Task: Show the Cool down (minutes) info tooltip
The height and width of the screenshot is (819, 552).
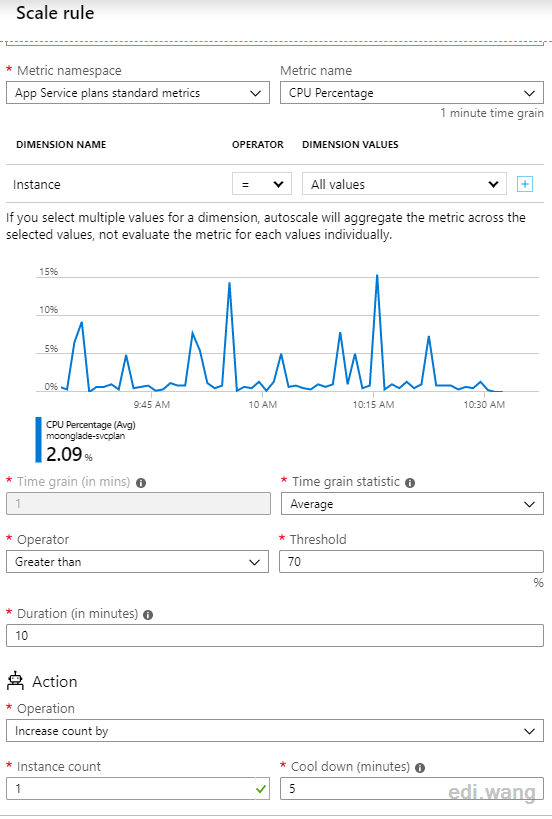Action: point(420,768)
